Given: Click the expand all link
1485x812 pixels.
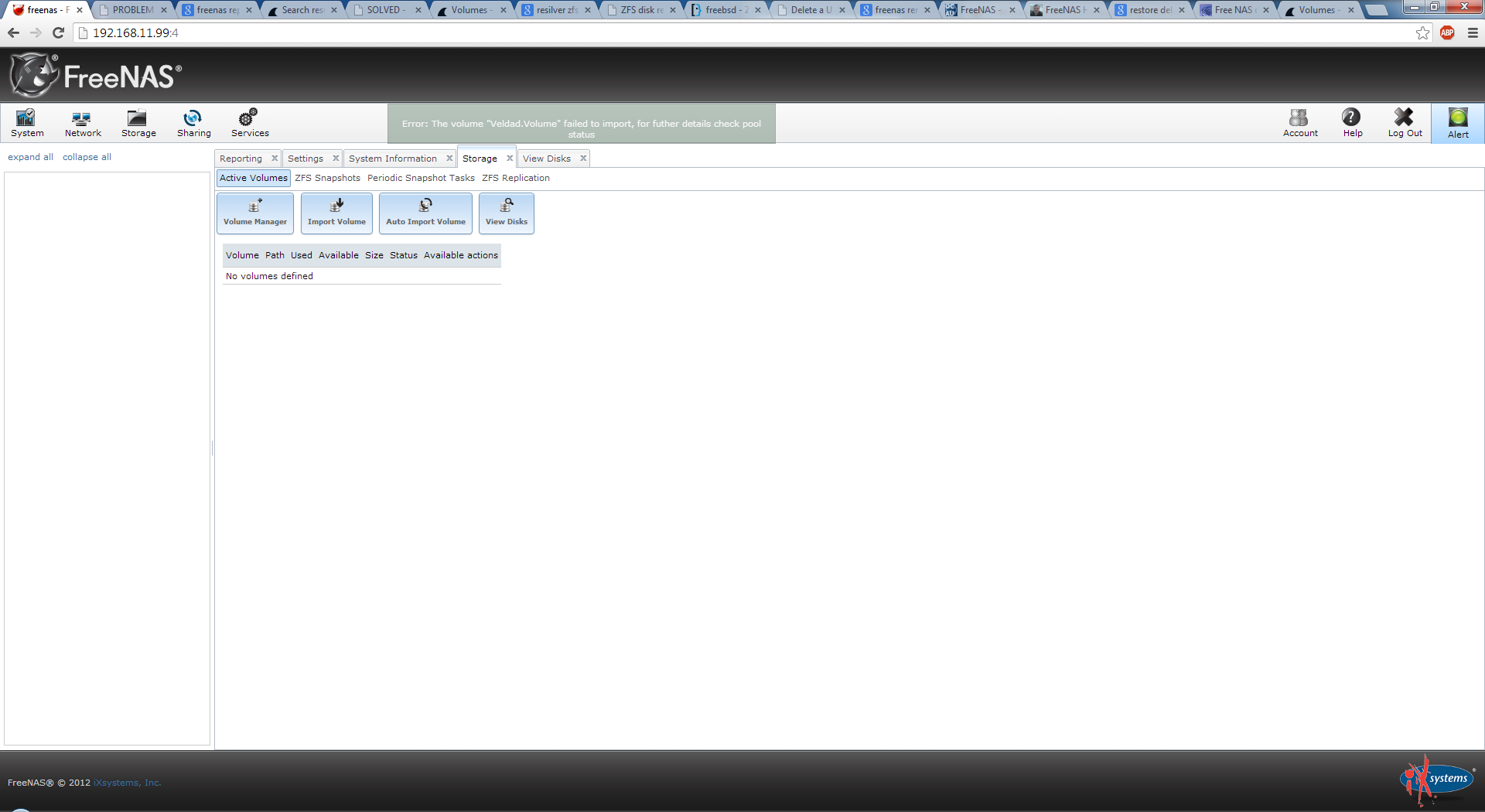Looking at the screenshot, I should [30, 157].
